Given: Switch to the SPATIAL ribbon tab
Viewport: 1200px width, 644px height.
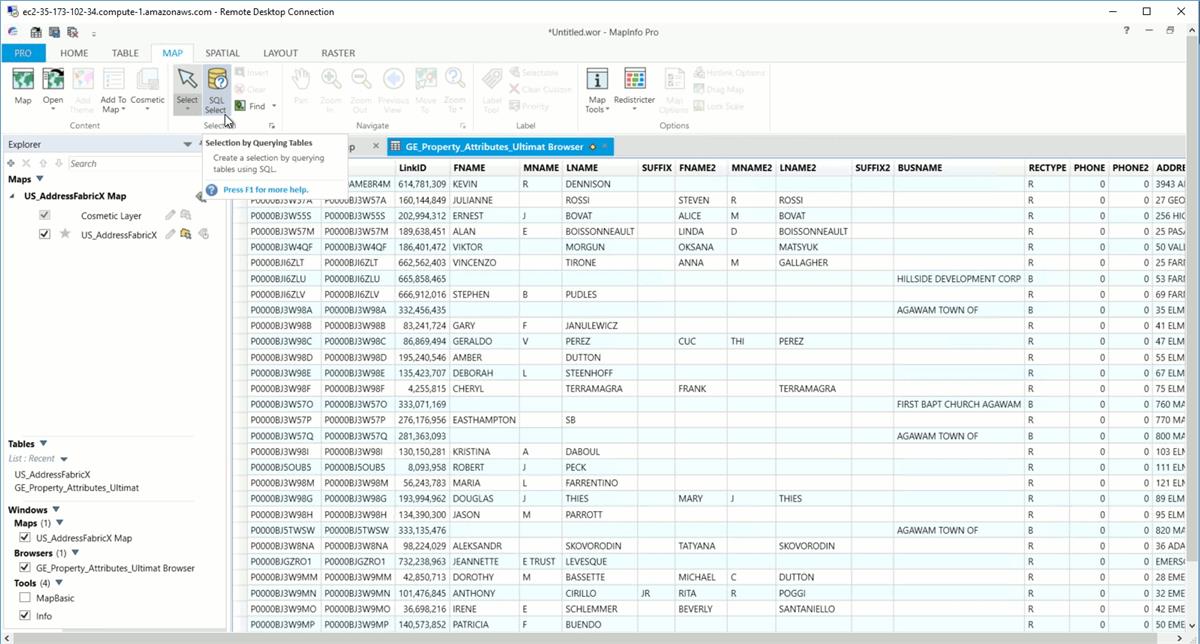Looking at the screenshot, I should pos(222,53).
